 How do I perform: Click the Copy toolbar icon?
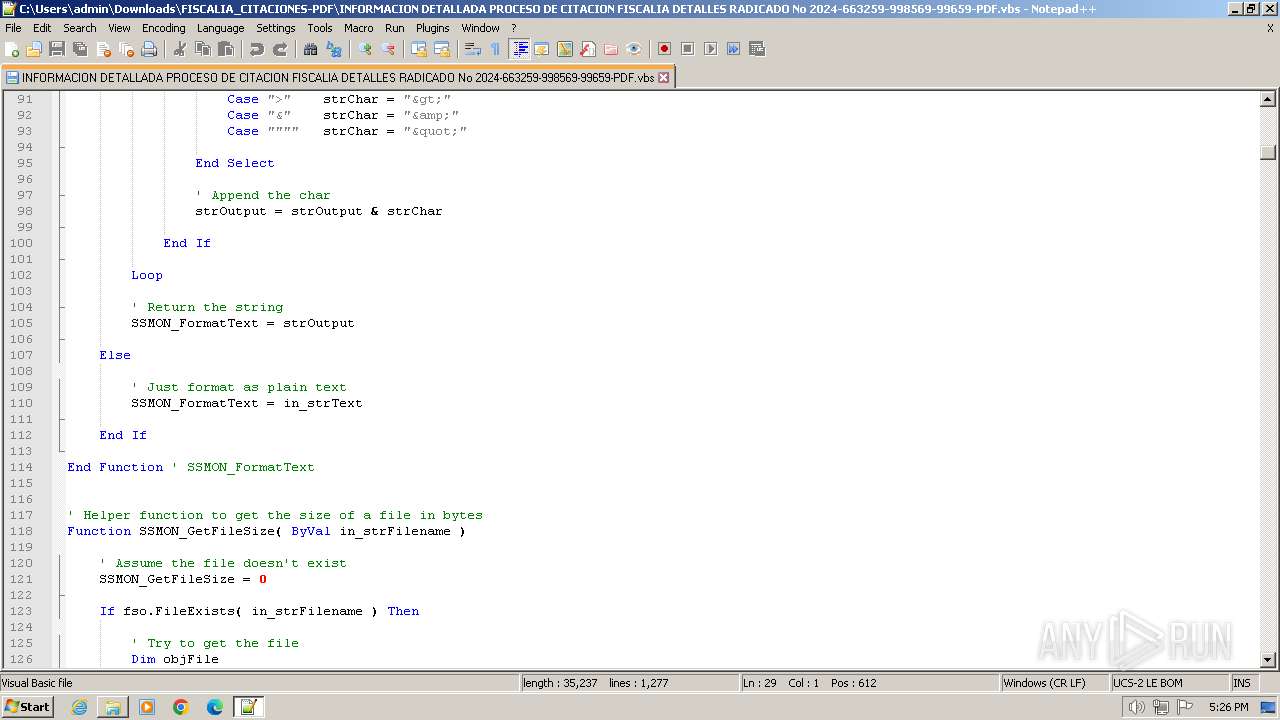(203, 49)
